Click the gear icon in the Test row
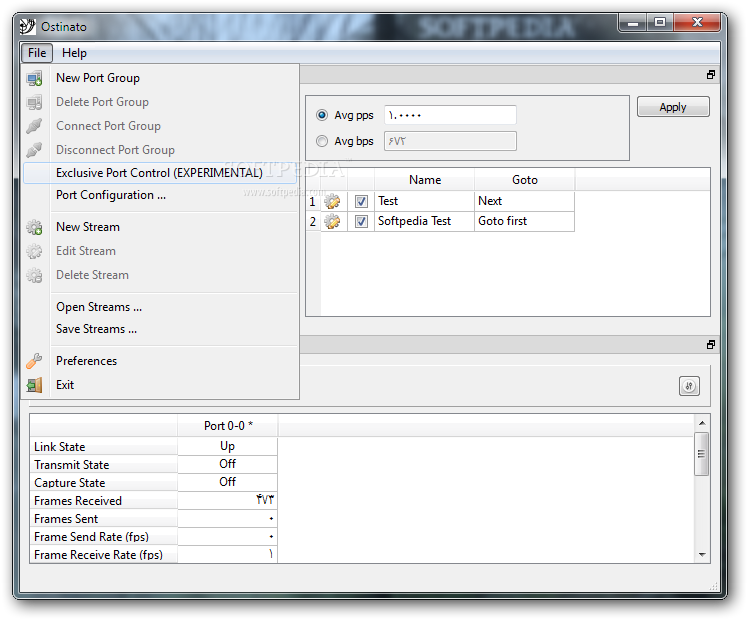The width and height of the screenshot is (748, 620). [332, 201]
